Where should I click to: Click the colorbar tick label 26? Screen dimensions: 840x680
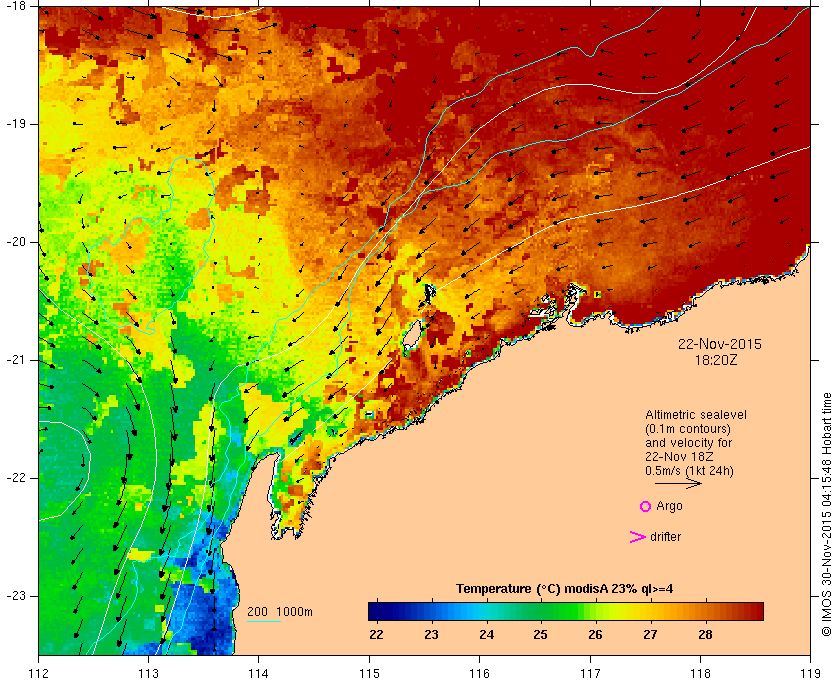point(596,635)
